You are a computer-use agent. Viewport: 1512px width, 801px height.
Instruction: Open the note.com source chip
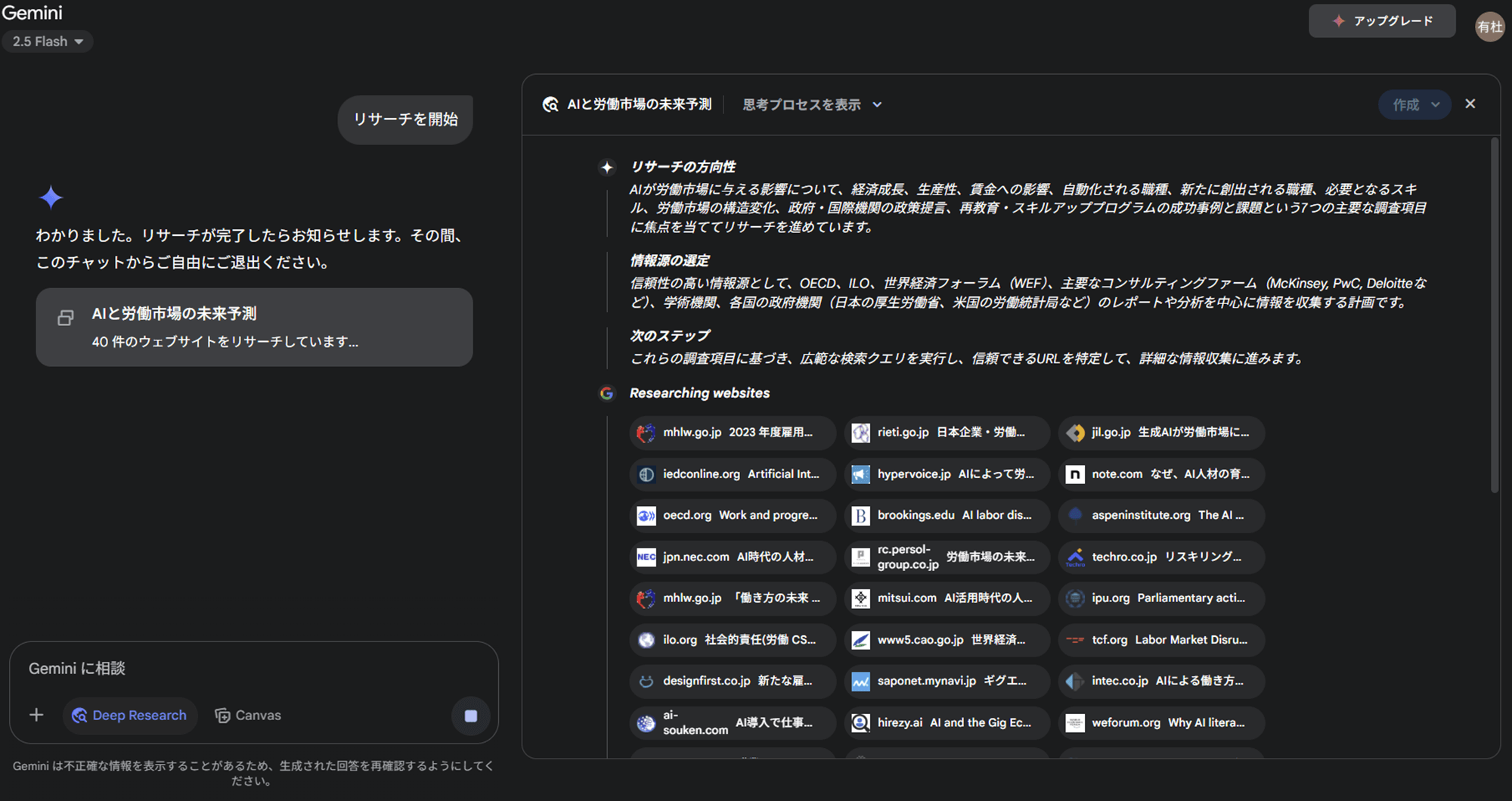[x=1161, y=474]
